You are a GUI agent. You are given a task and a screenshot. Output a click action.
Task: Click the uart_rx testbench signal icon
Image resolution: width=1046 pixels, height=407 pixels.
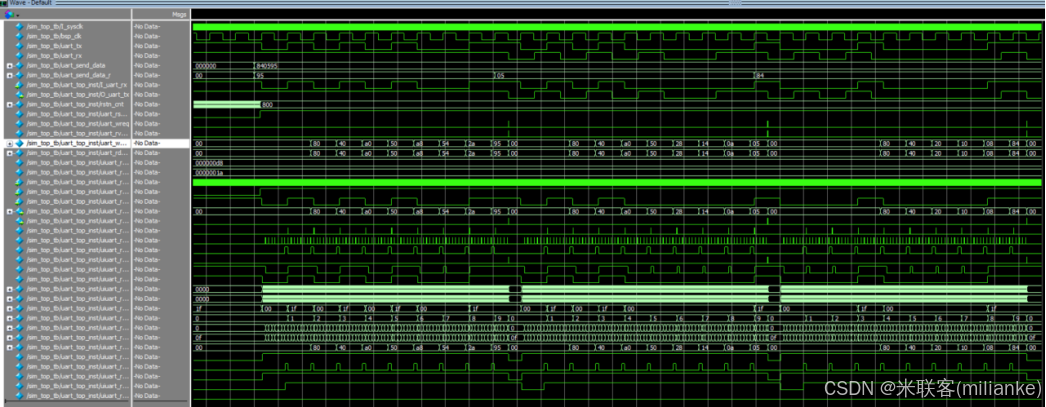pyautogui.click(x=19, y=55)
